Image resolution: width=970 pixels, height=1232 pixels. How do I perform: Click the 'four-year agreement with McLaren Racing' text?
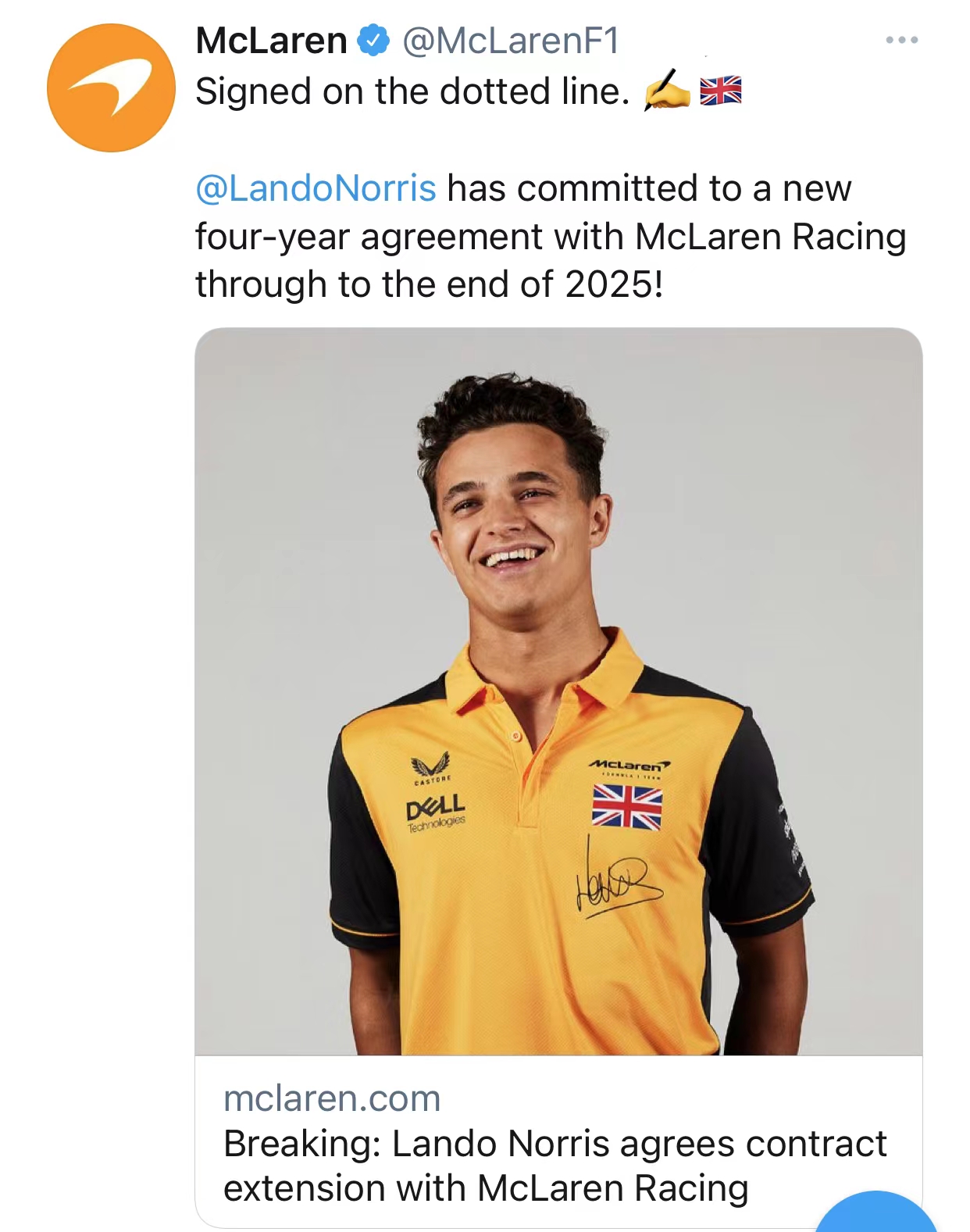coord(550,237)
